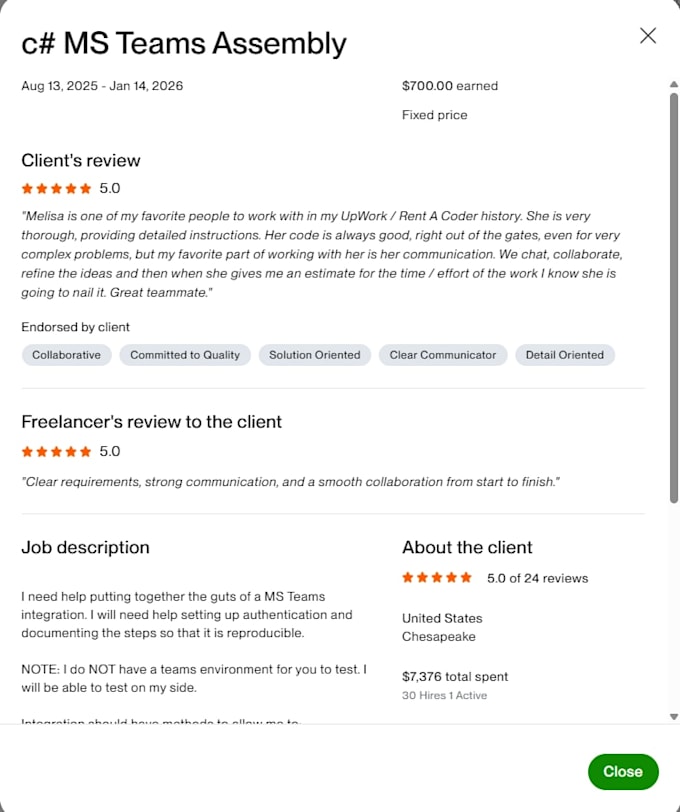Screen dimensions: 680x812
Task: Click the Detail Oriented tag
Action: [565, 355]
